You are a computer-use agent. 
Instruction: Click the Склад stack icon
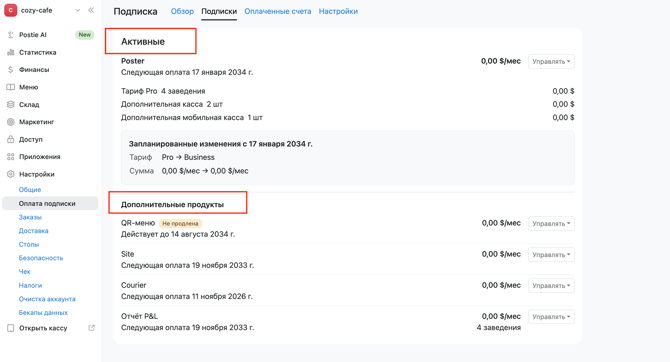coord(11,104)
